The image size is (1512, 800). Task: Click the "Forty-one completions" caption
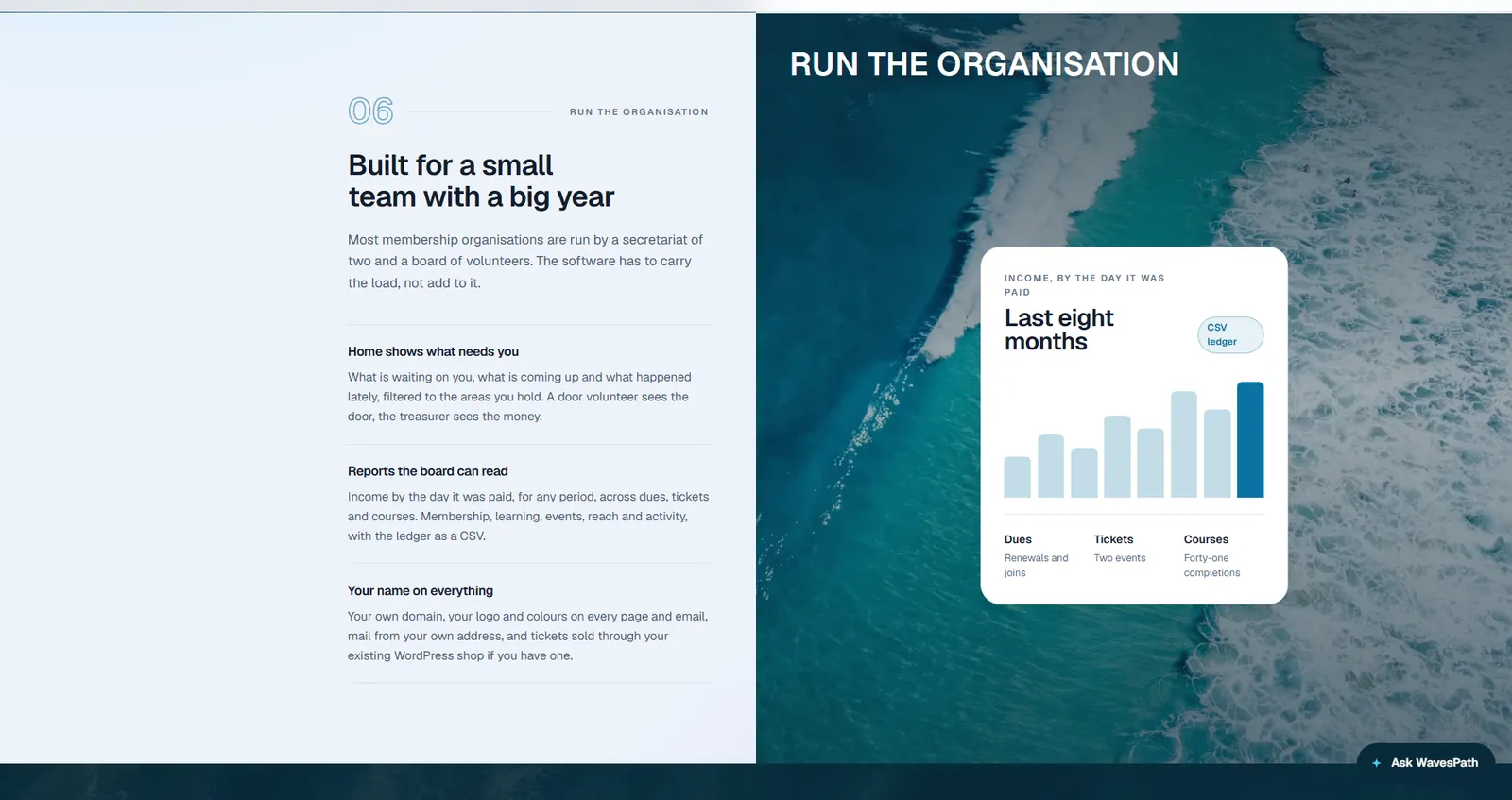tap(1212, 566)
